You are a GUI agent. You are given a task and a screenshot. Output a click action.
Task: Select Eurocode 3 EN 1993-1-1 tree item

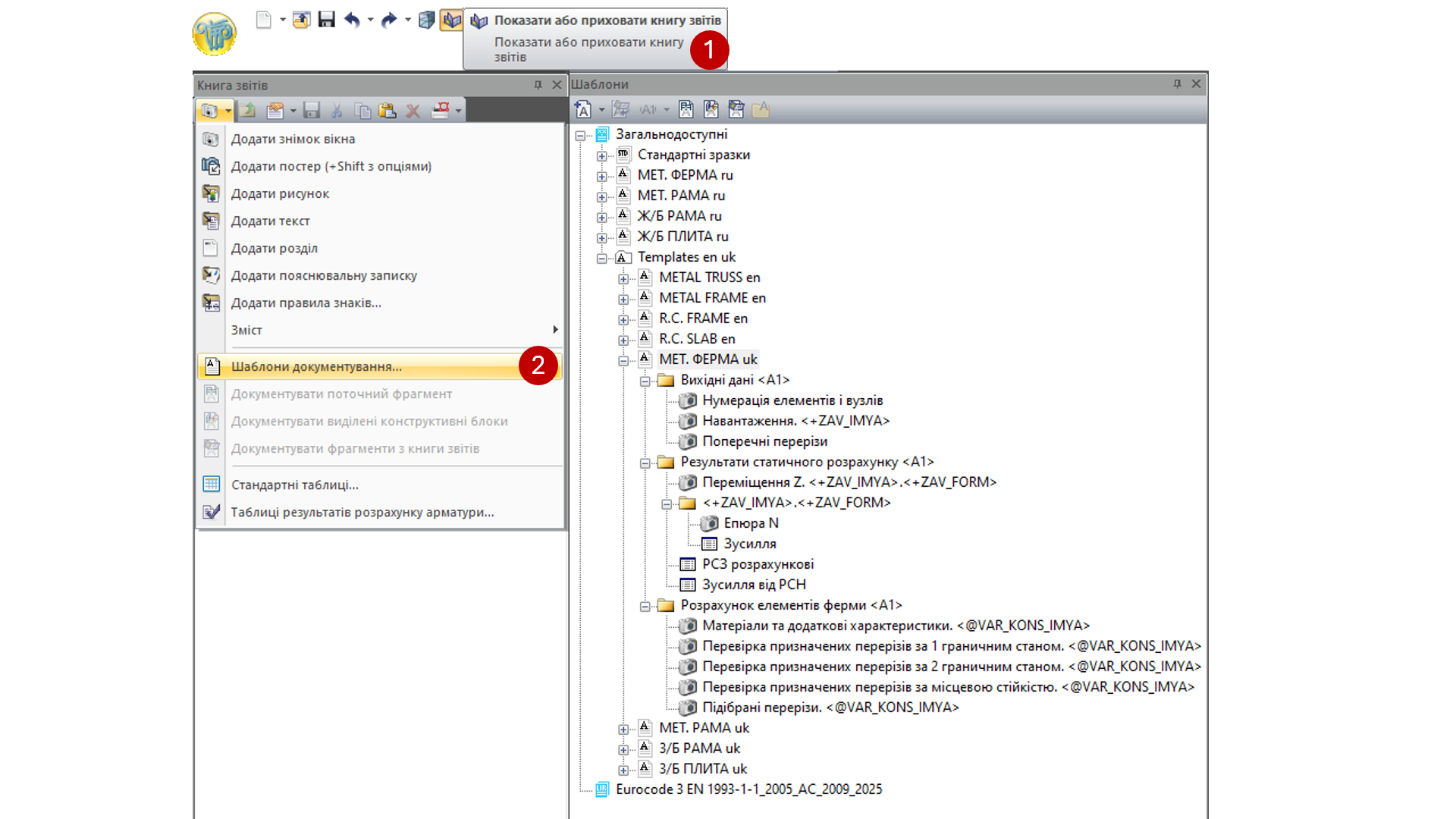pos(748,789)
